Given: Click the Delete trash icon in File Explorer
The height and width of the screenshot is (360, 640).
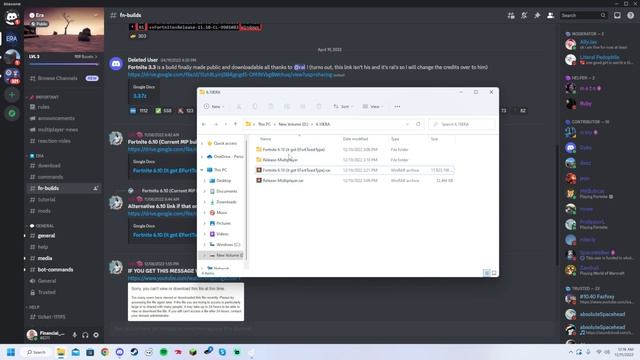Looking at the screenshot, I should [319, 107].
